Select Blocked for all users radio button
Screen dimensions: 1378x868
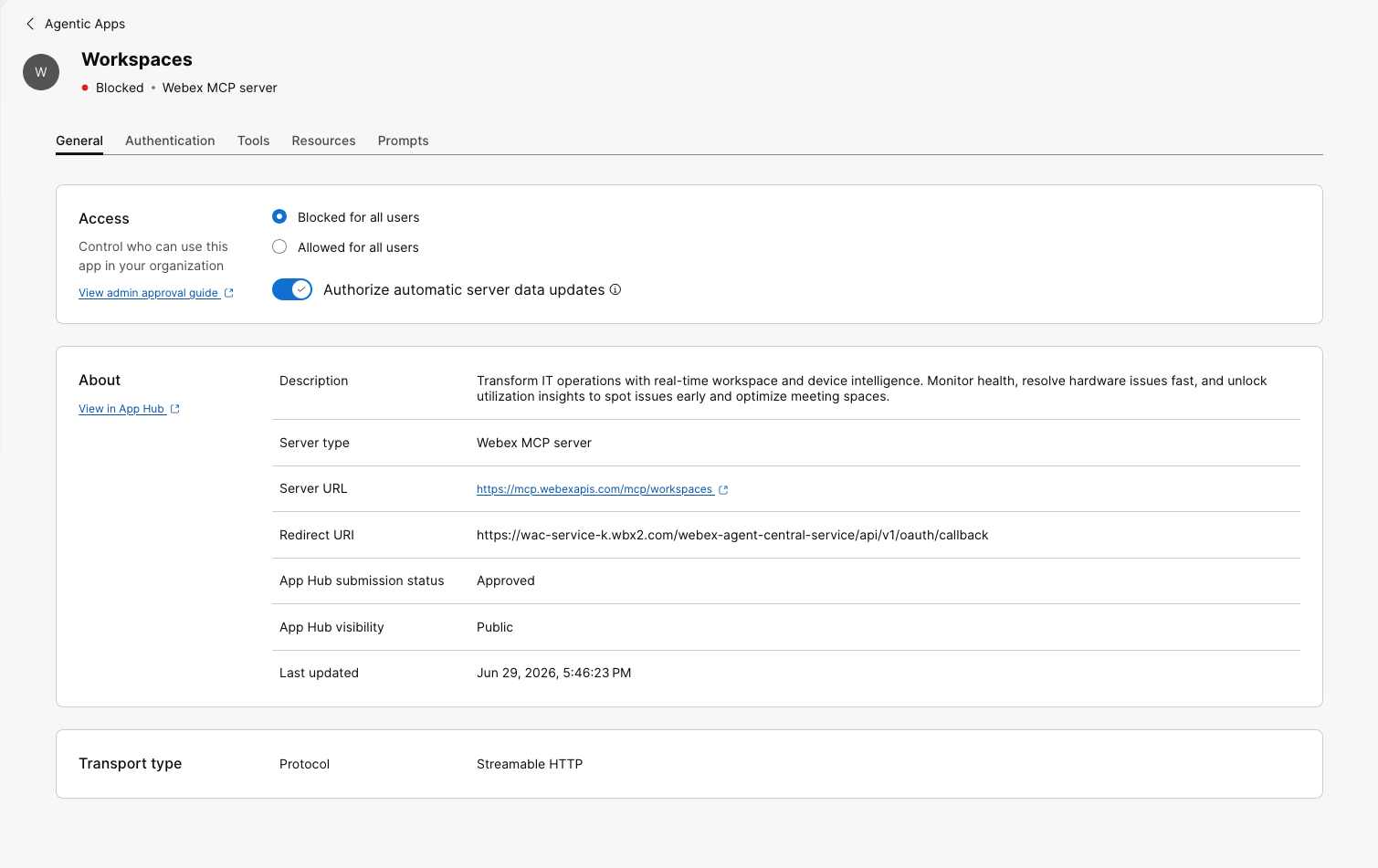coord(279,216)
